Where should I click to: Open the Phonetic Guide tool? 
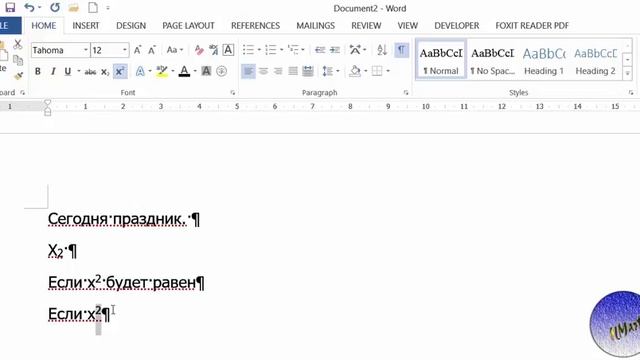(x=213, y=50)
